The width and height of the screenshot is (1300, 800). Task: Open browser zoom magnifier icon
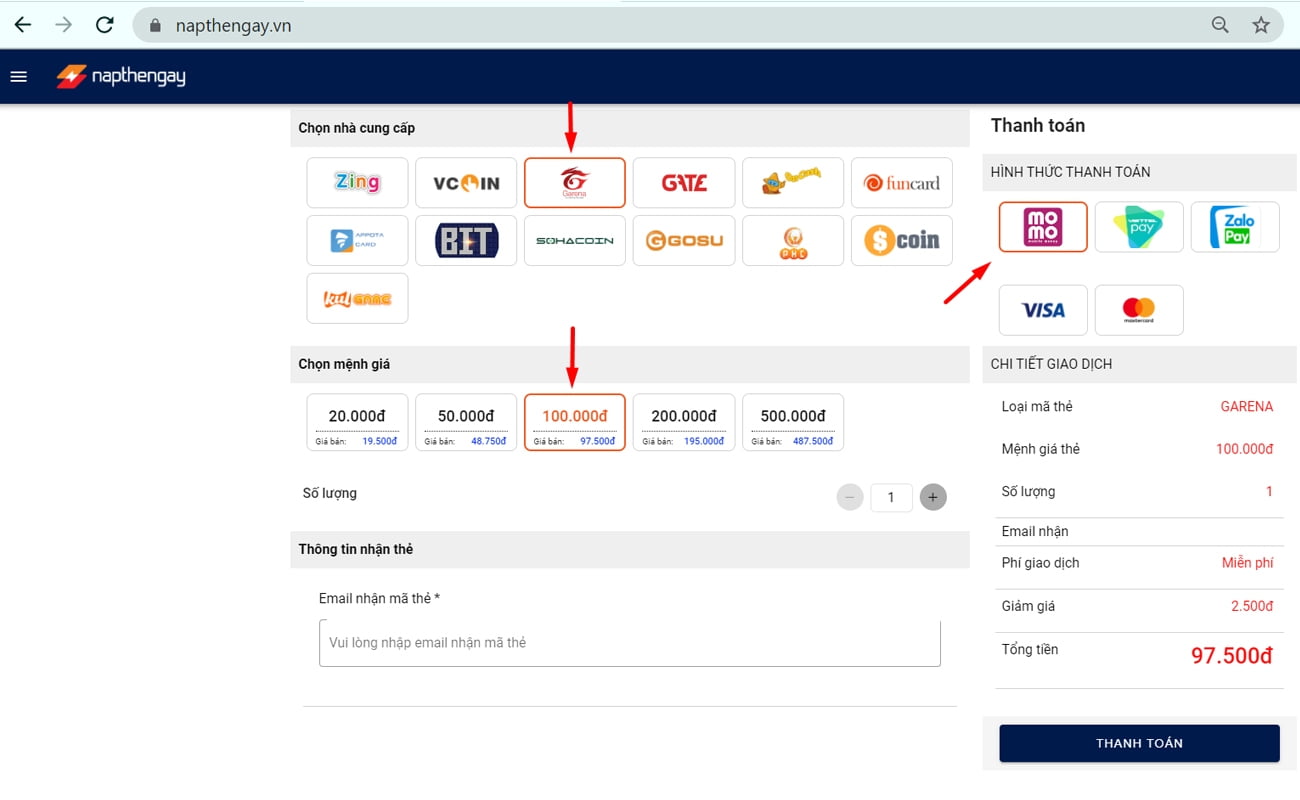pyautogui.click(x=1220, y=25)
